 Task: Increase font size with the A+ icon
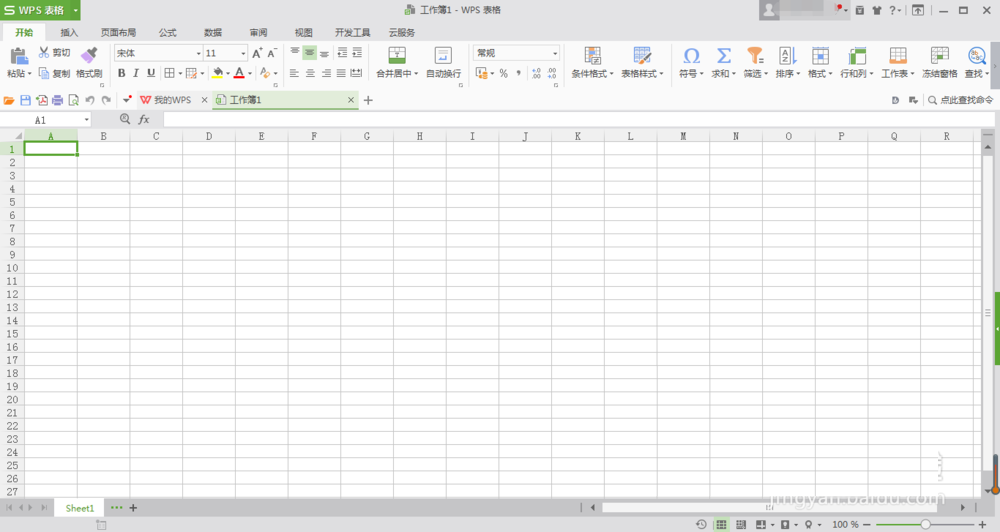tap(257, 53)
